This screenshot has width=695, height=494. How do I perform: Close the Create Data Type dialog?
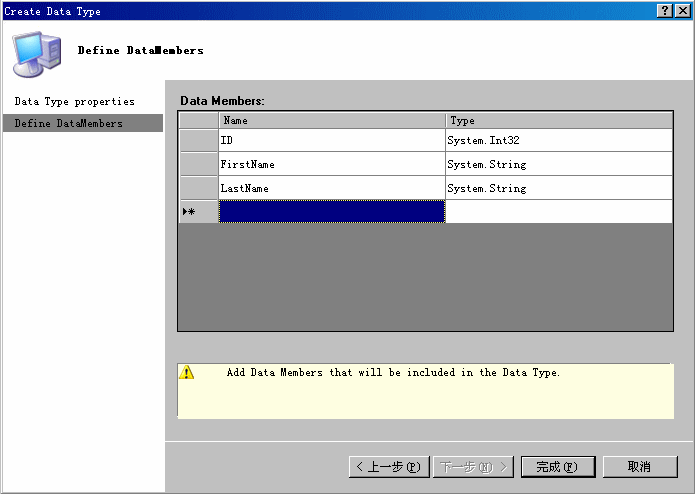pos(682,10)
